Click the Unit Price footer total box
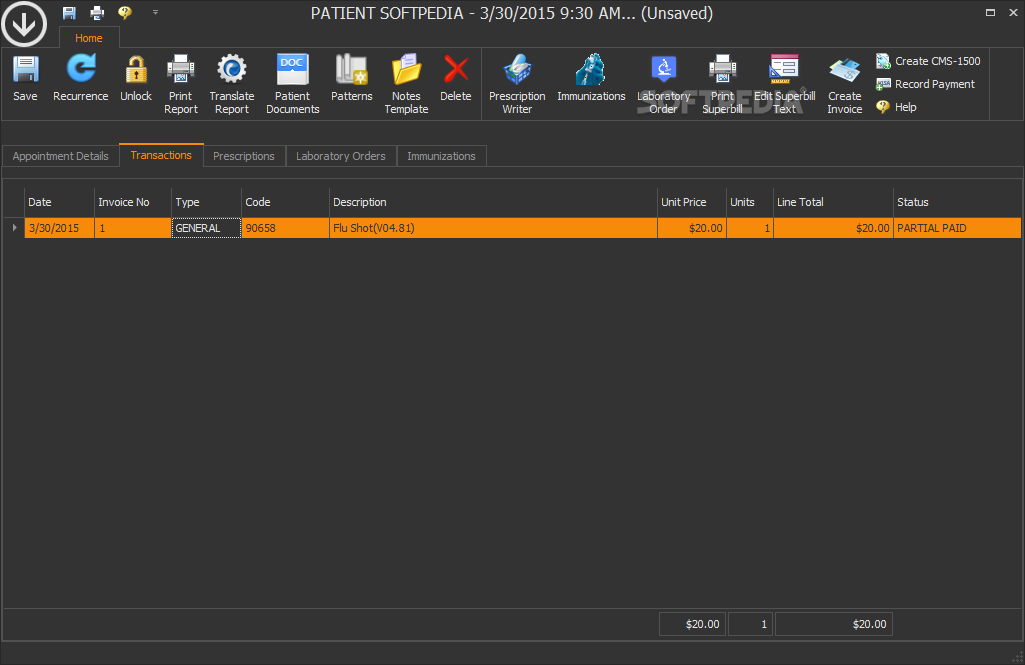Viewport: 1025px width, 665px height. (692, 624)
